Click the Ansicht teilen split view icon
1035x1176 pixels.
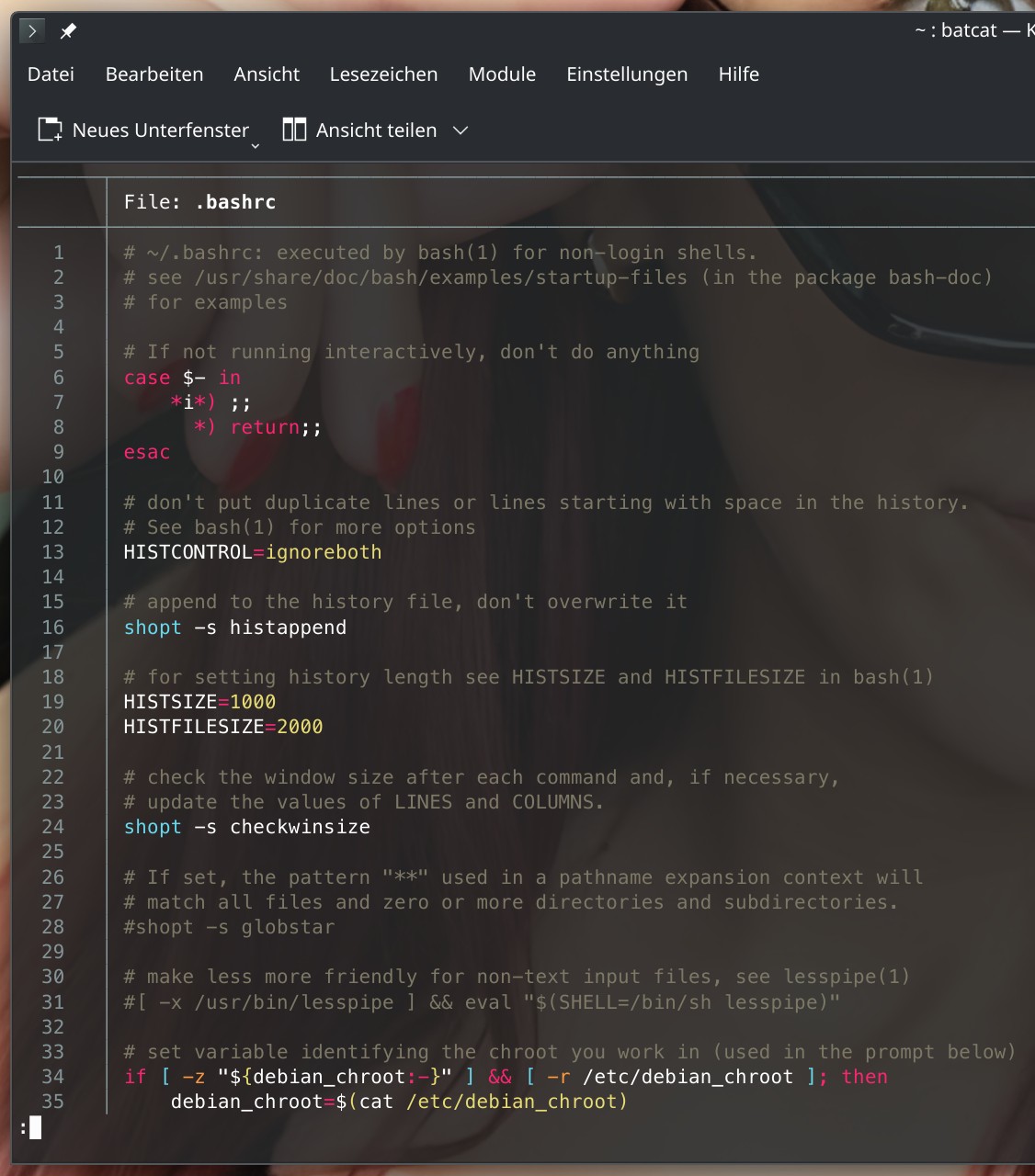tap(294, 130)
